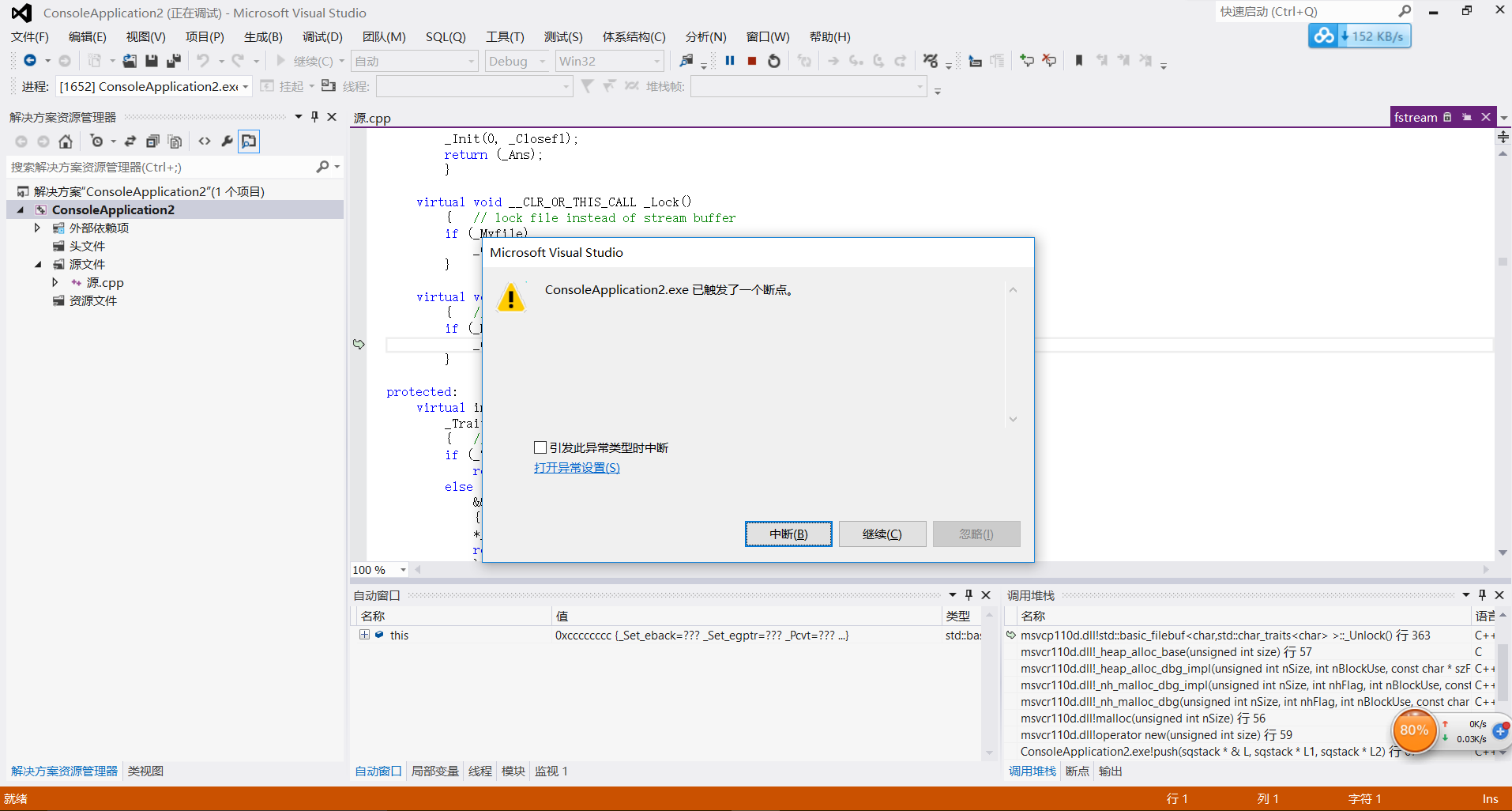1512x811 pixels.
Task: Click the Solution Explorer search magnifier
Action: [322, 167]
